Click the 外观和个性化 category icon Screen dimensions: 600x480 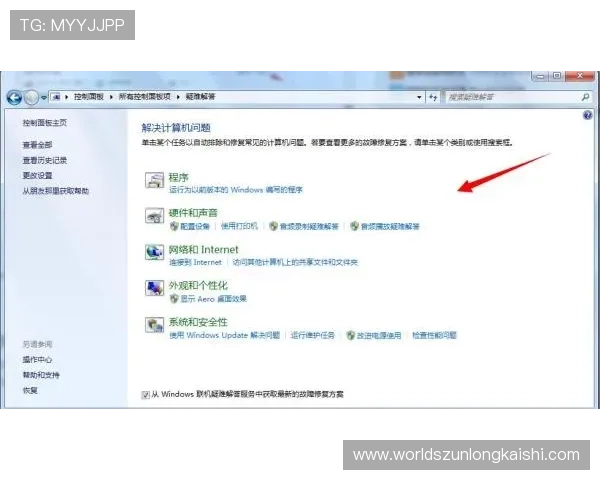(155, 288)
